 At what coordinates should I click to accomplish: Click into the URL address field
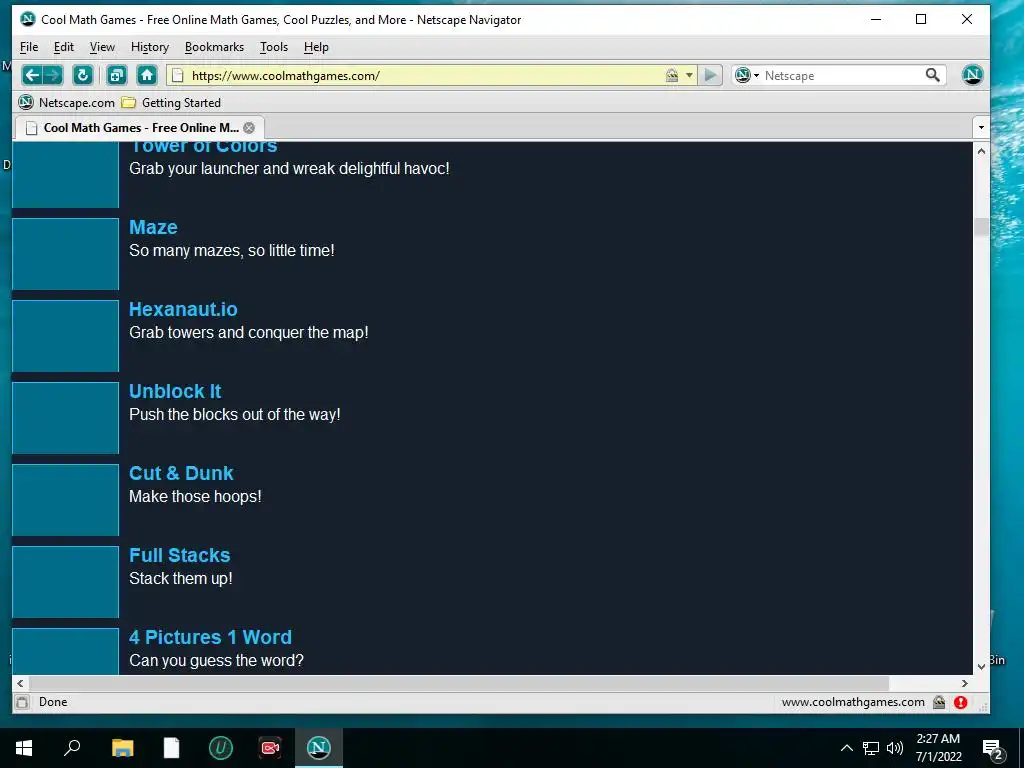pyautogui.click(x=424, y=76)
